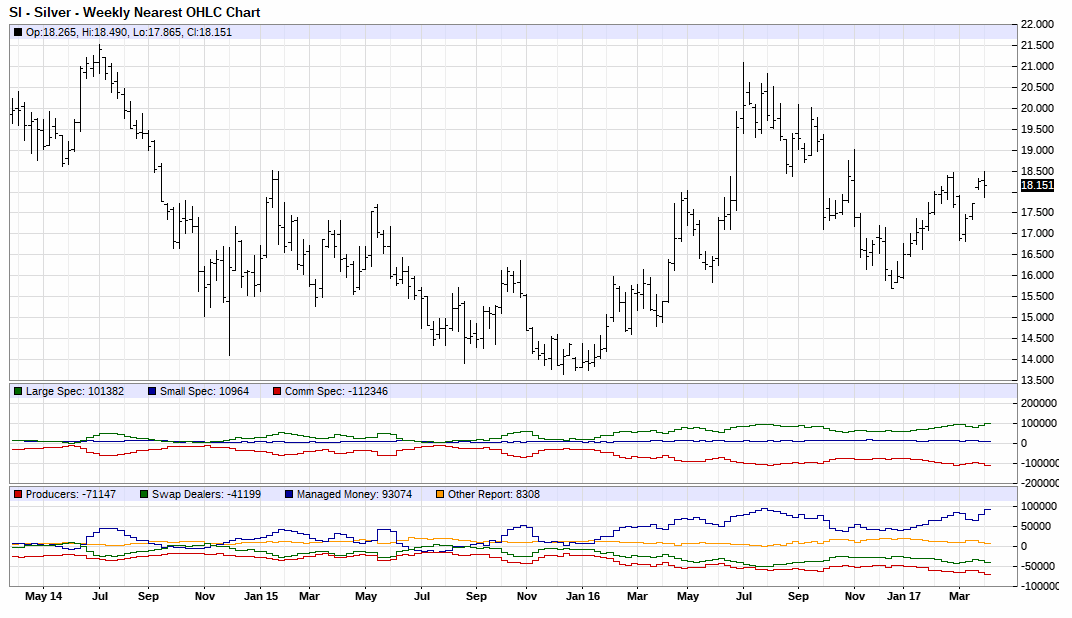Click the 14.500 price axis label
Image resolution: width=1072 pixels, height=618 pixels.
click(x=1037, y=338)
